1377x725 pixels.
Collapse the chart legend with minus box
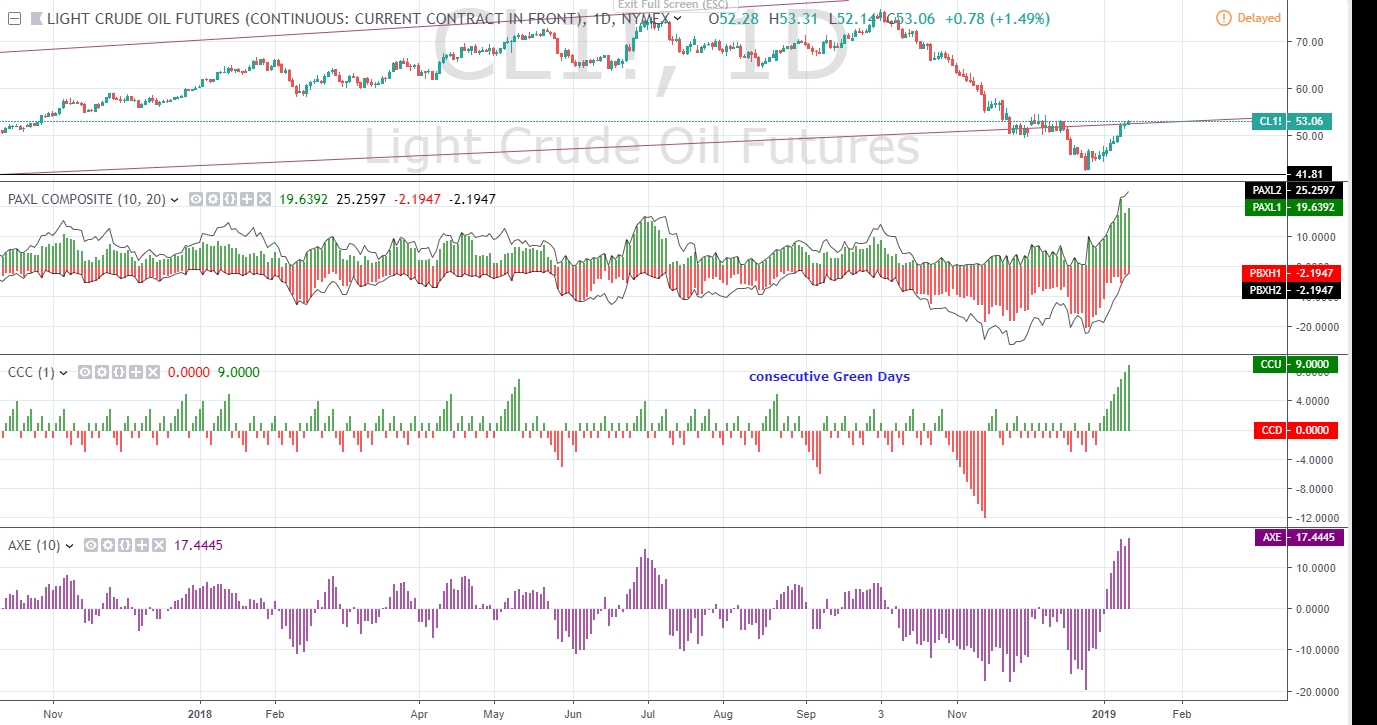(x=14, y=18)
